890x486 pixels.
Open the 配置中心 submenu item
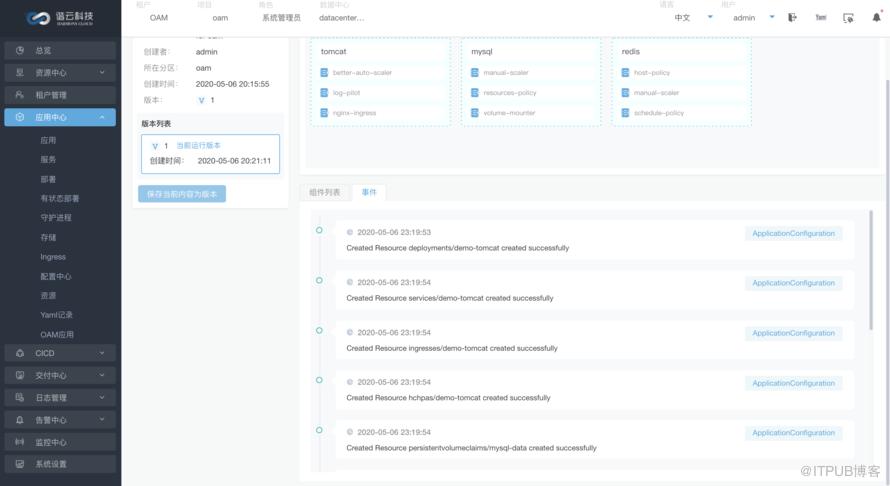(56, 276)
